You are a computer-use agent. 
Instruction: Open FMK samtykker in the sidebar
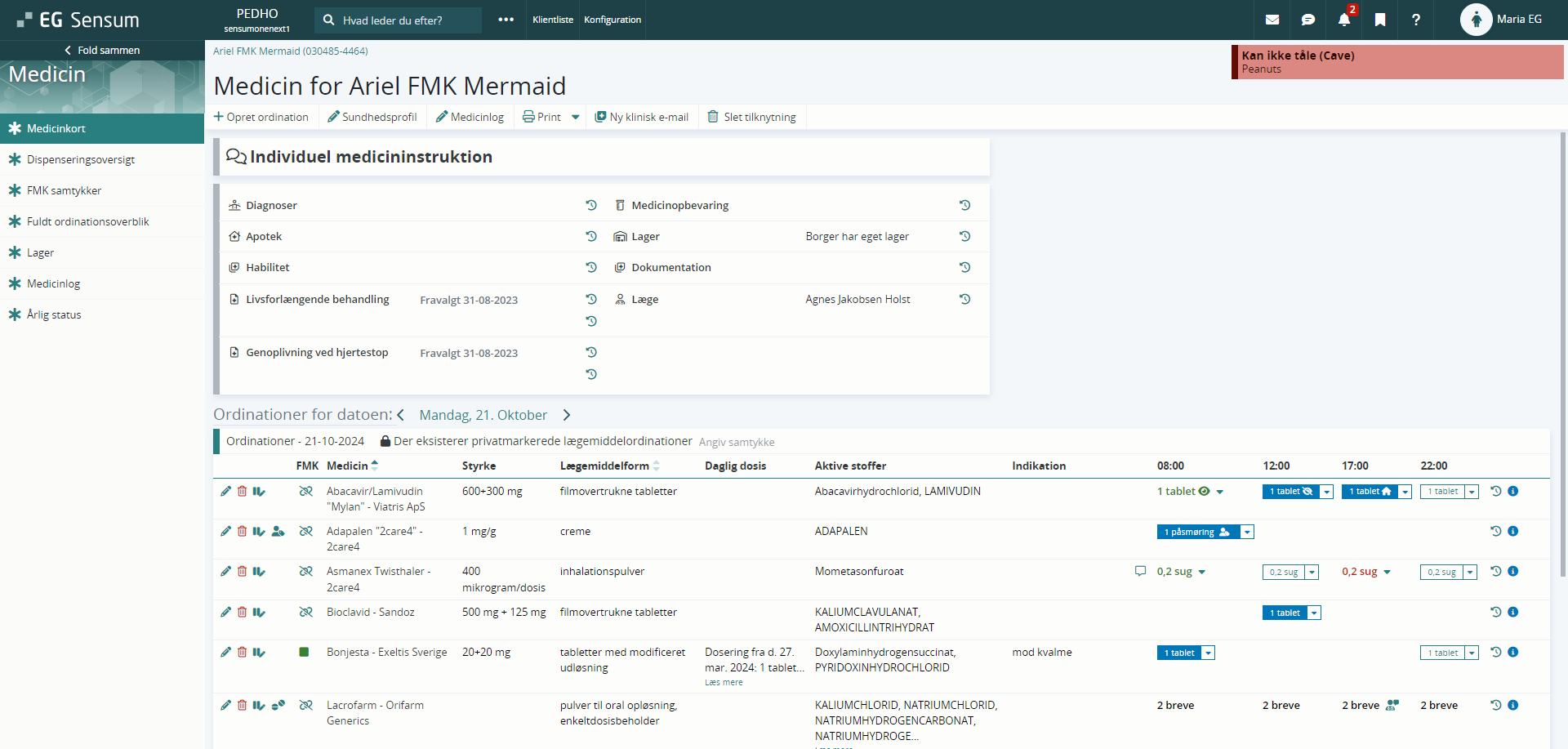coord(102,190)
